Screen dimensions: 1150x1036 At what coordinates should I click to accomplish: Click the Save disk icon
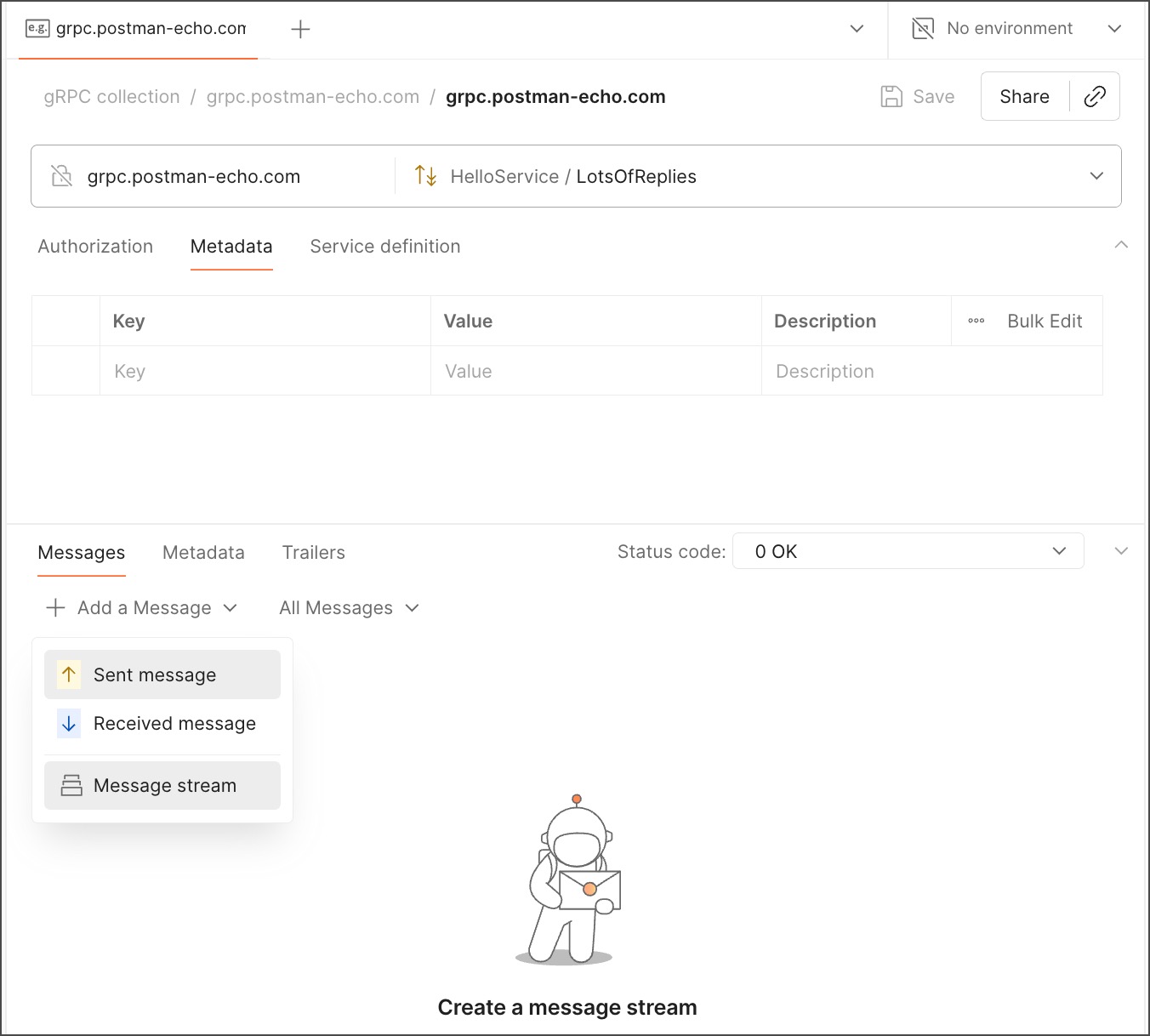(x=891, y=97)
